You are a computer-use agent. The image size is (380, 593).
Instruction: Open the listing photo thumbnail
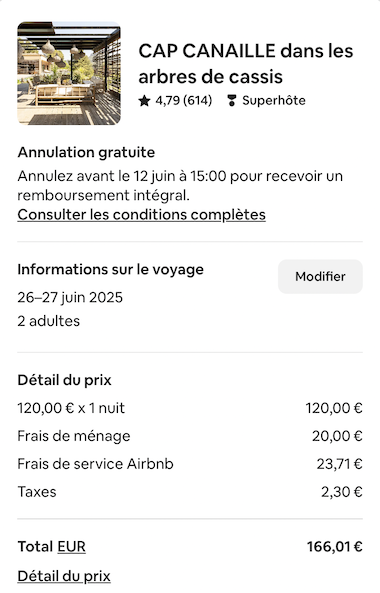(x=69, y=73)
